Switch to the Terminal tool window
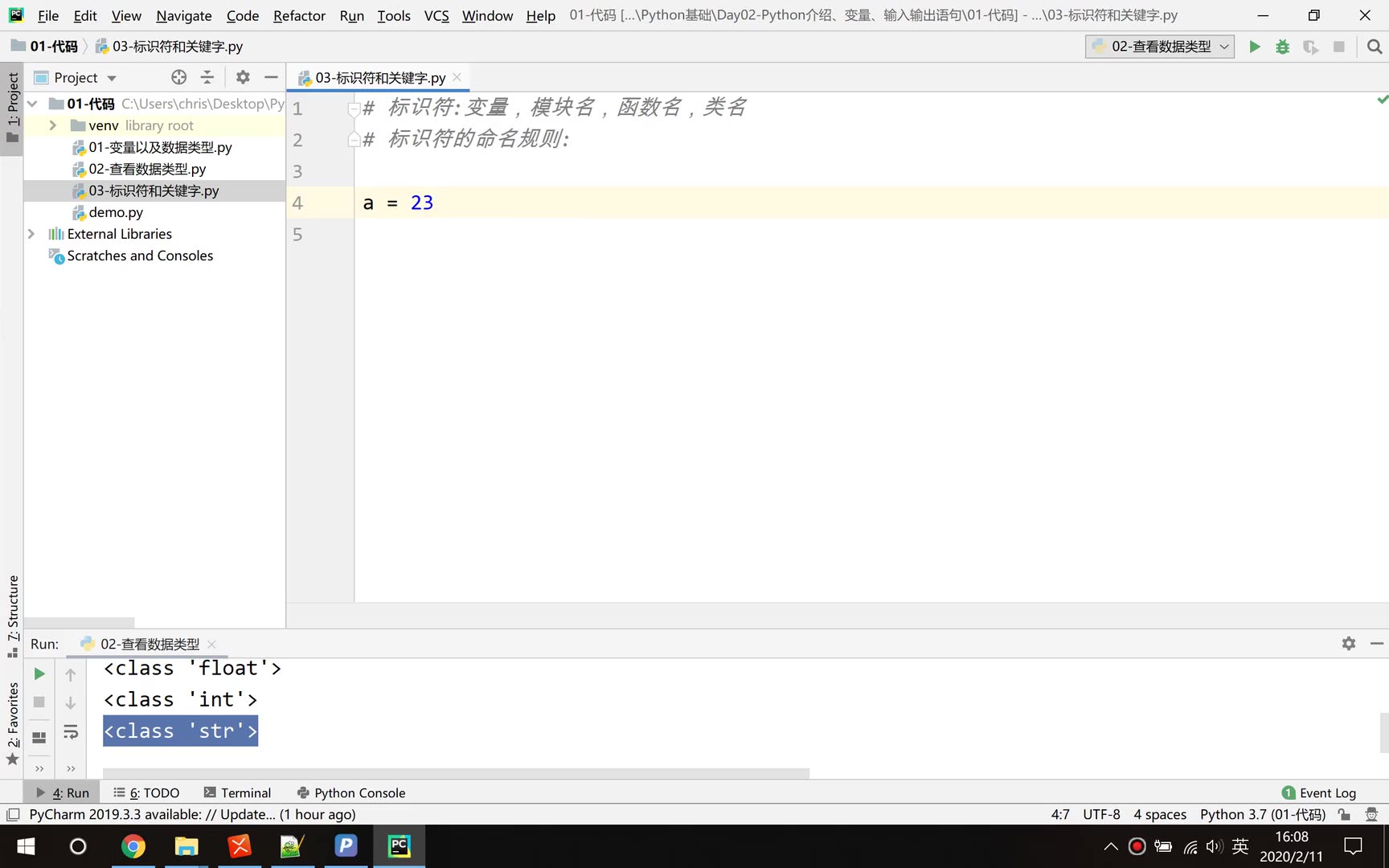Screen dimensions: 1389x868 pos(238,792)
